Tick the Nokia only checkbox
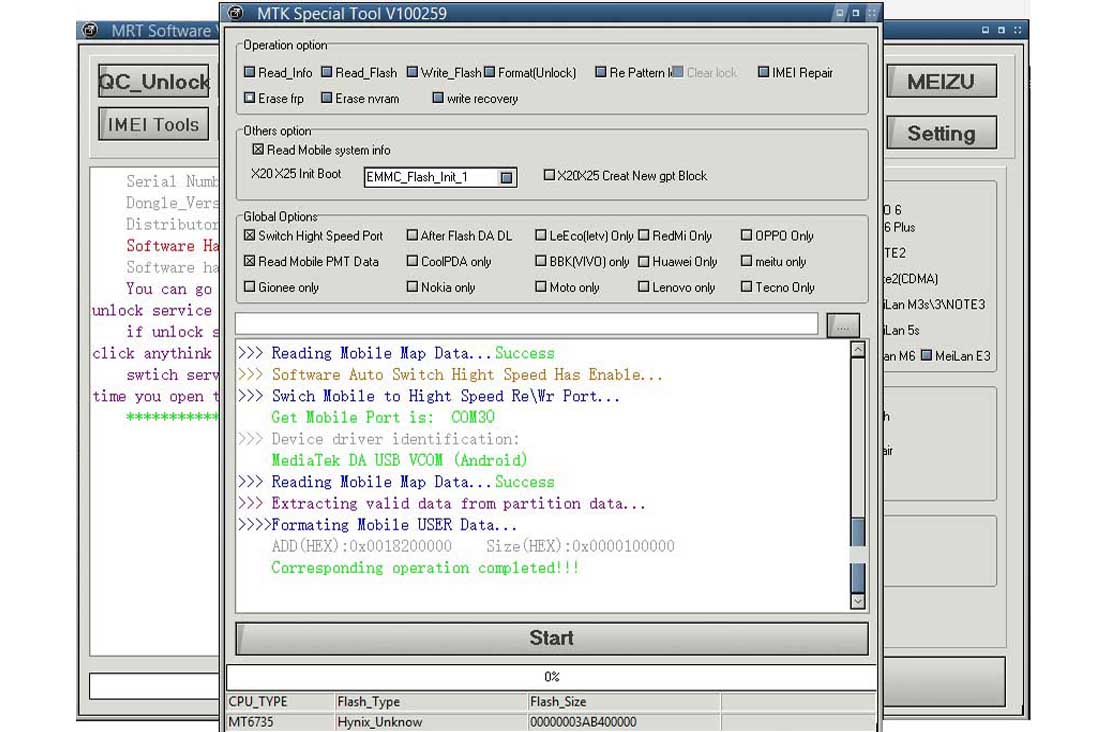 412,287
